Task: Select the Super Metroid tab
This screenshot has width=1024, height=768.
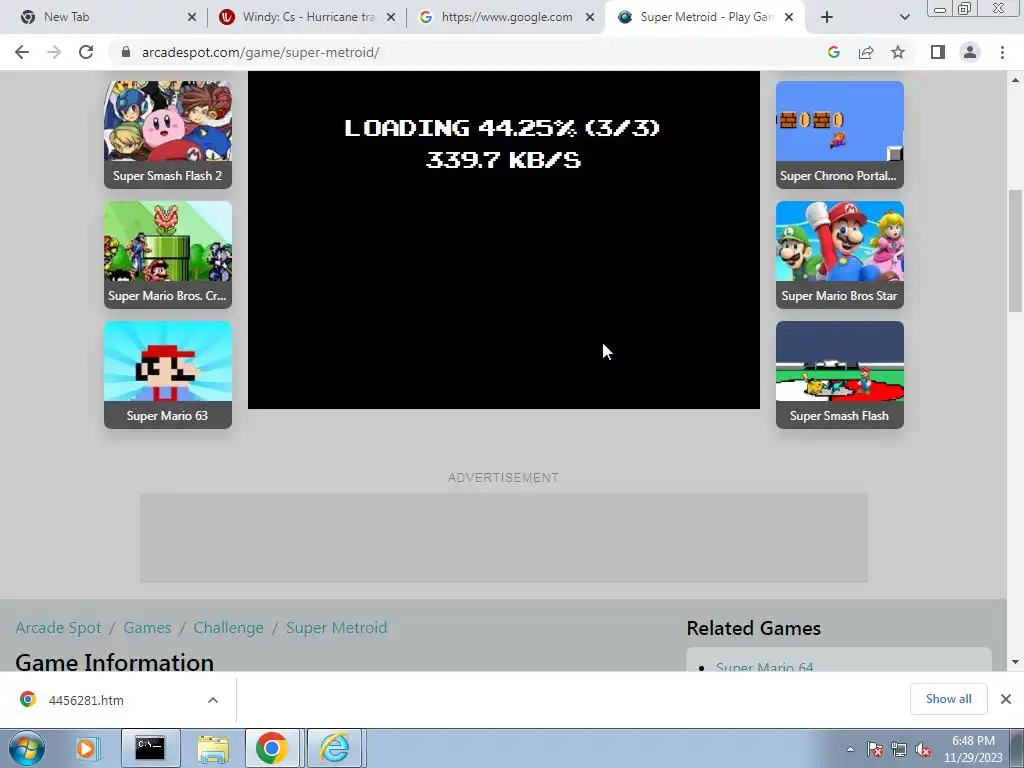Action: [707, 17]
